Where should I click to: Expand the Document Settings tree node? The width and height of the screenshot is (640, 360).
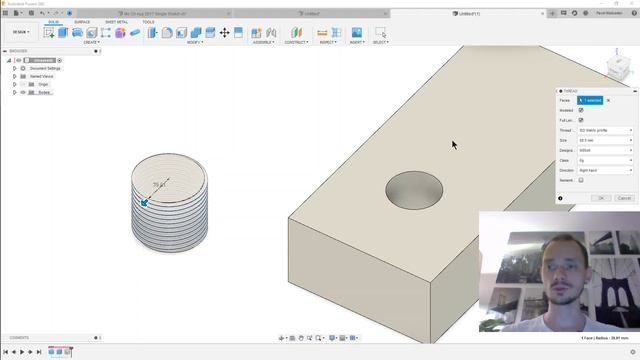(x=15, y=69)
